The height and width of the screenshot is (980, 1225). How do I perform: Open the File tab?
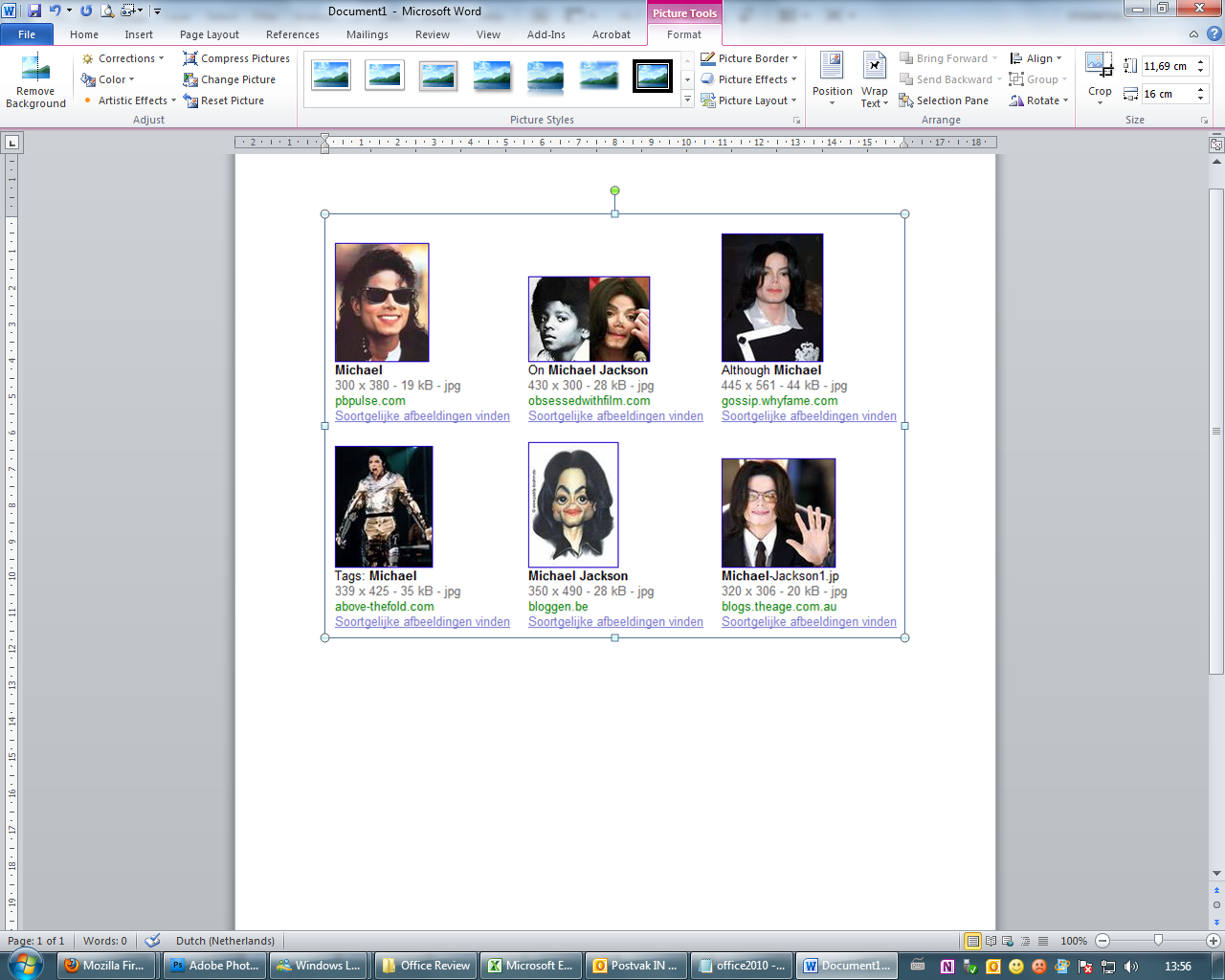pos(27,34)
